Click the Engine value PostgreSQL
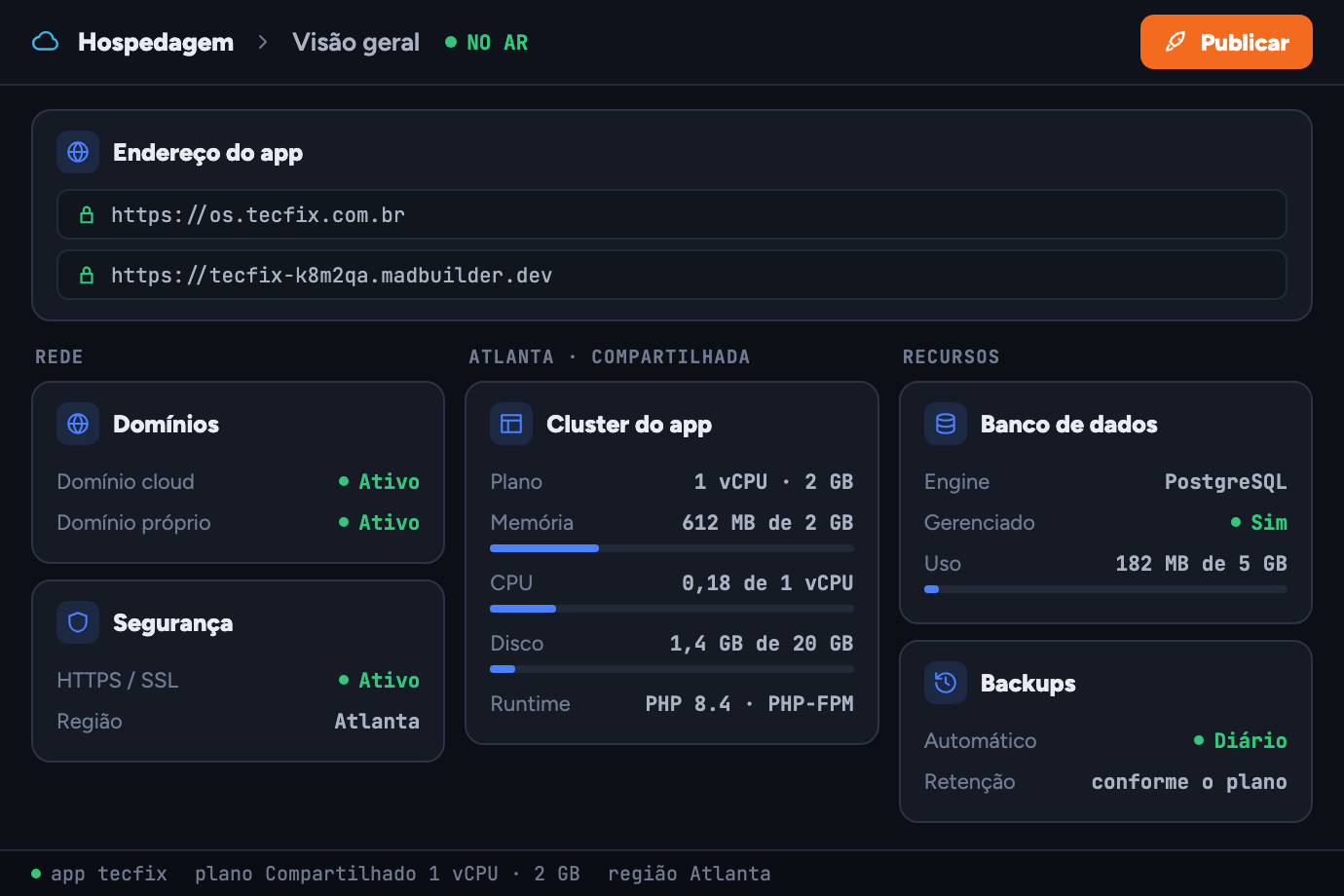This screenshot has width=1344, height=896. [x=1226, y=481]
